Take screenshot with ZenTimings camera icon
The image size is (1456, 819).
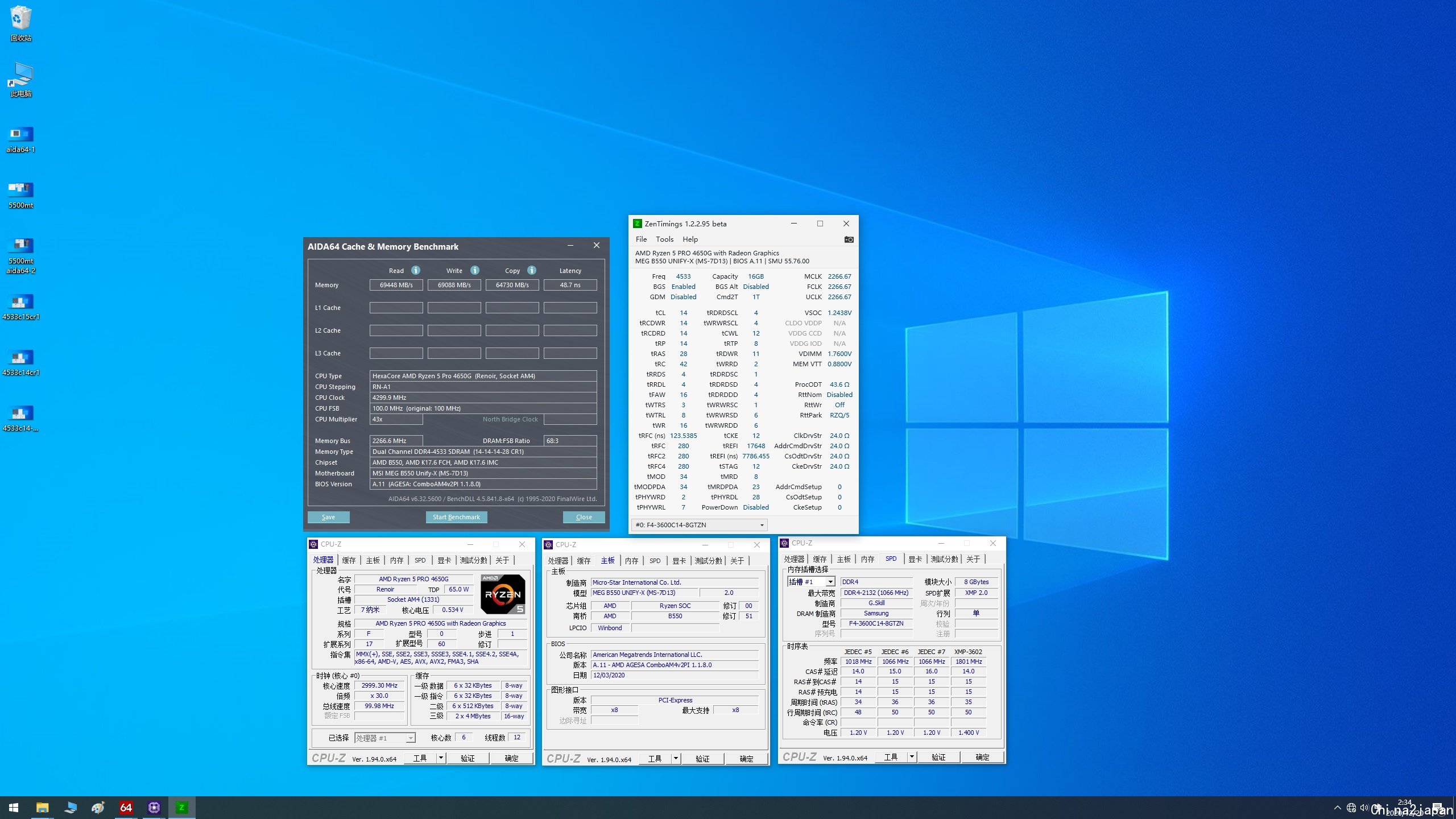pyautogui.click(x=849, y=239)
